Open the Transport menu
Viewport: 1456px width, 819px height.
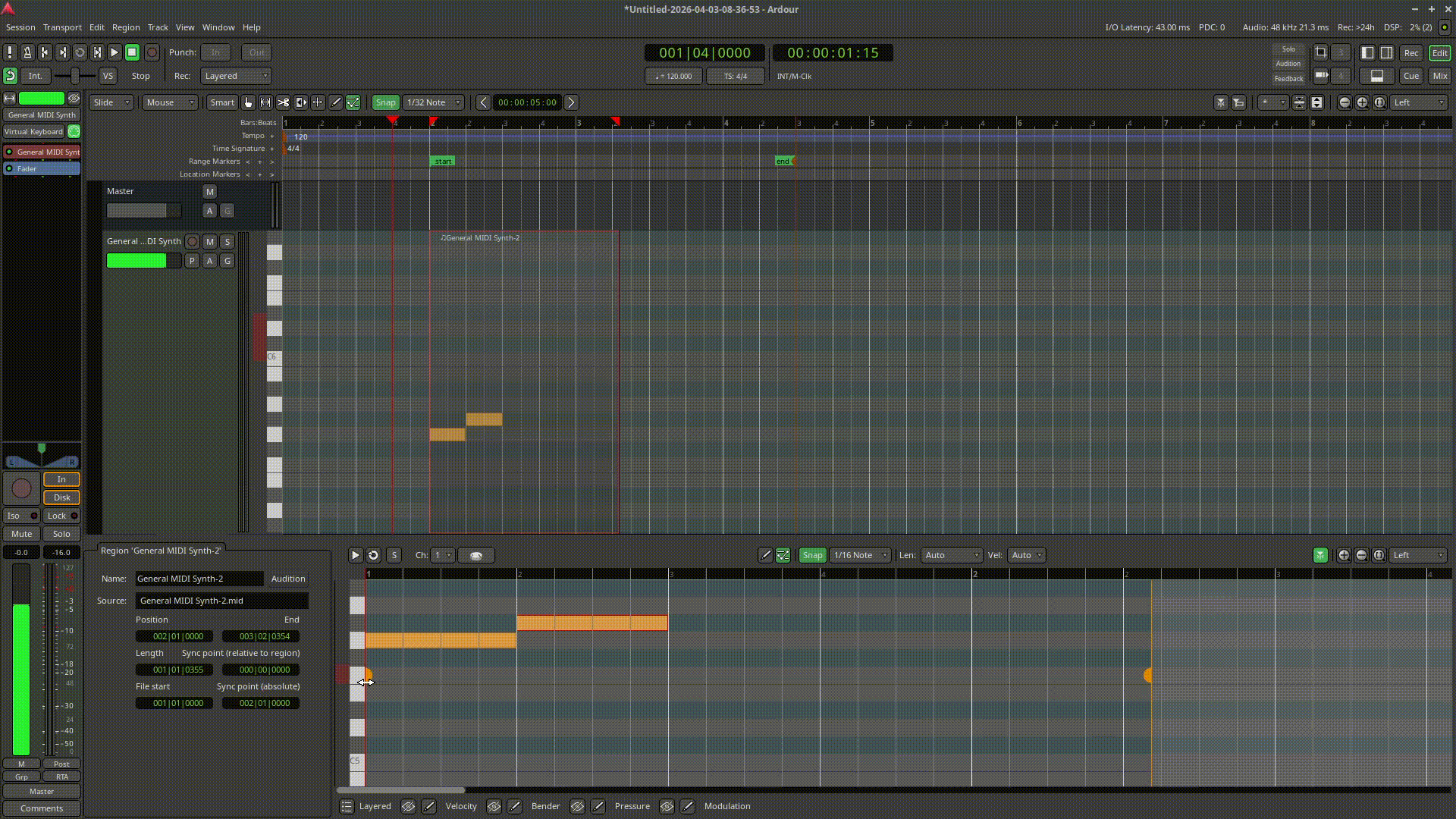62,27
